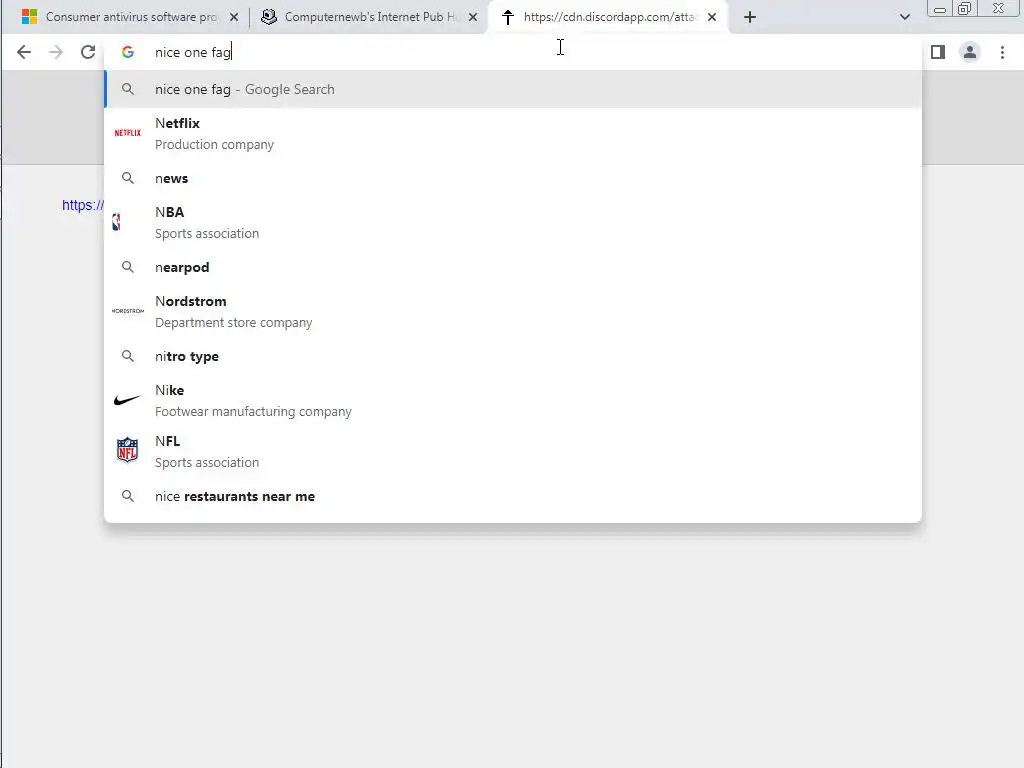Open the Chrome three-dot menu
Screen dimensions: 1024x768
point(1002,52)
